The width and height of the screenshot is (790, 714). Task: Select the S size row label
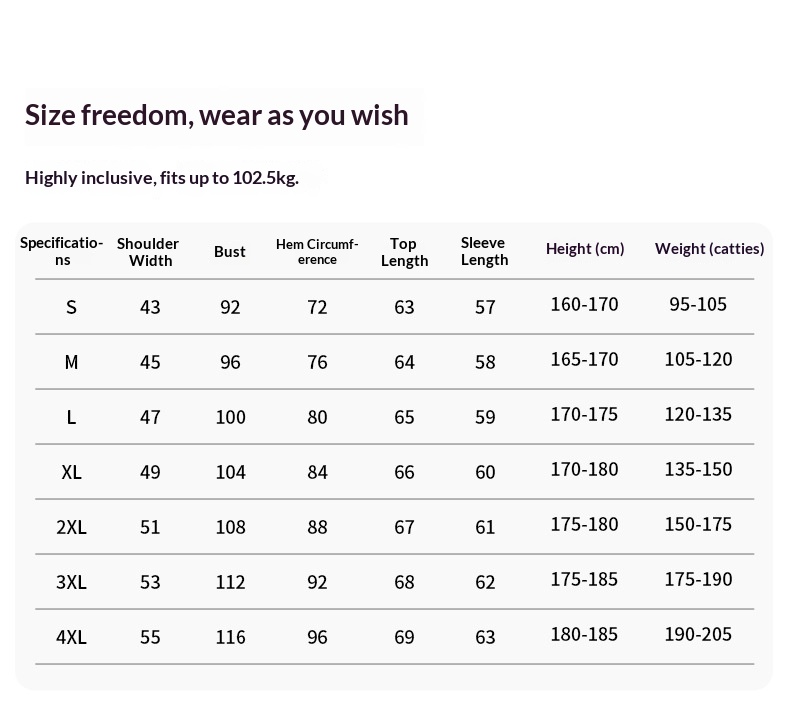click(x=71, y=307)
